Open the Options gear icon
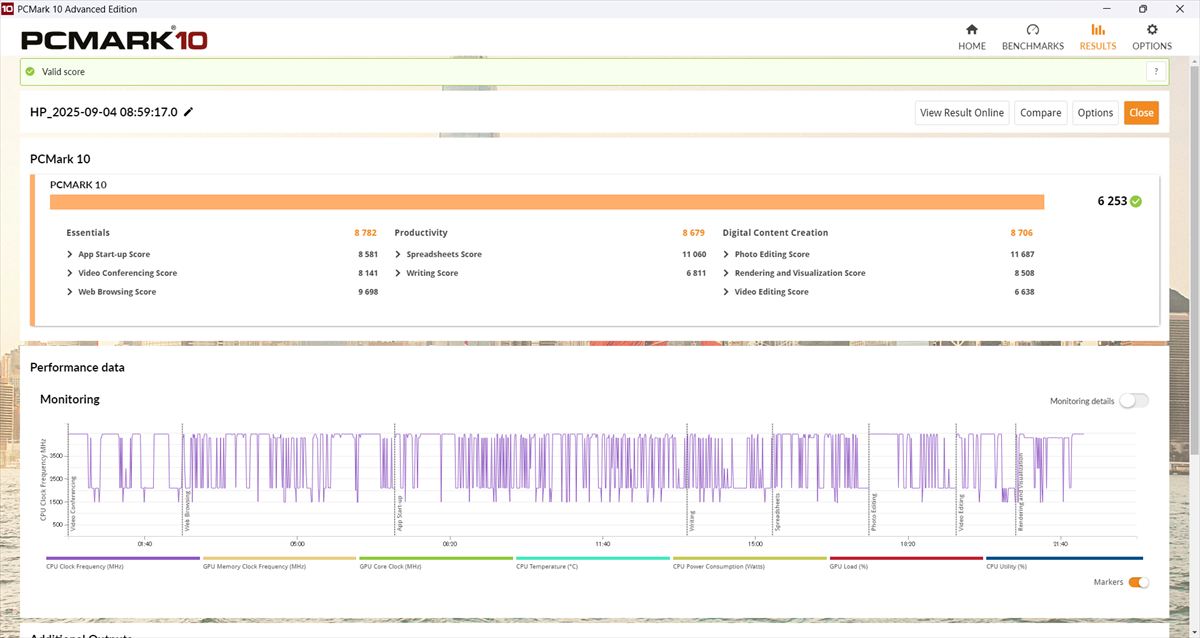Viewport: 1200px width, 638px height. click(x=1152, y=30)
